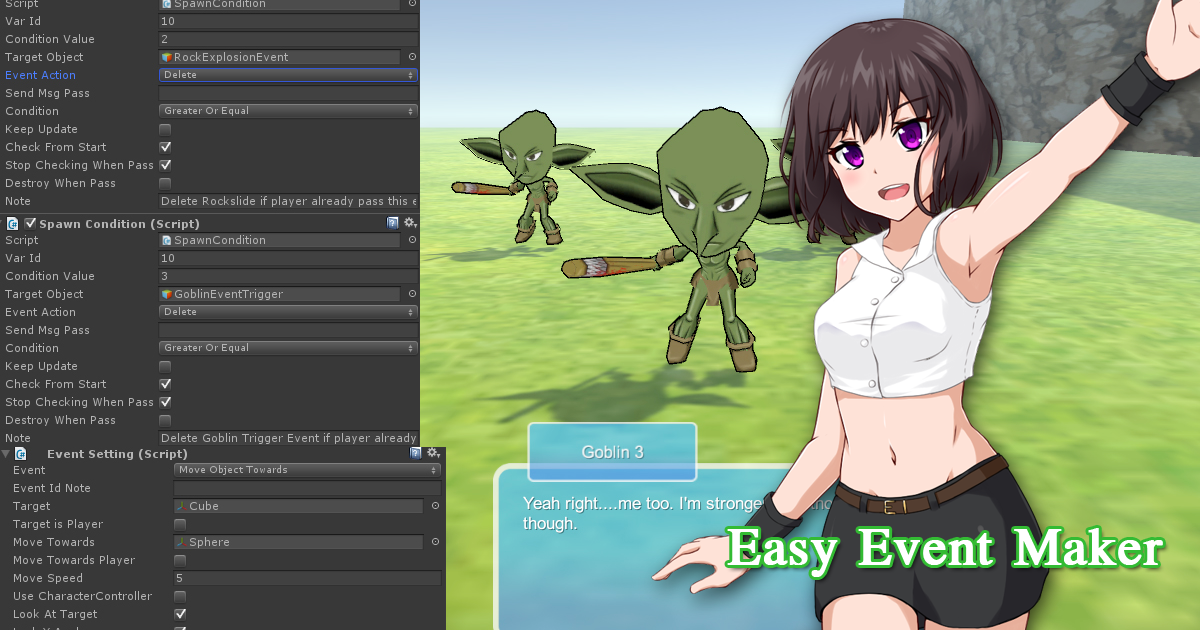Viewport: 1200px width, 630px height.
Task: Enable the Keep Update checkbox
Action: tap(163, 129)
